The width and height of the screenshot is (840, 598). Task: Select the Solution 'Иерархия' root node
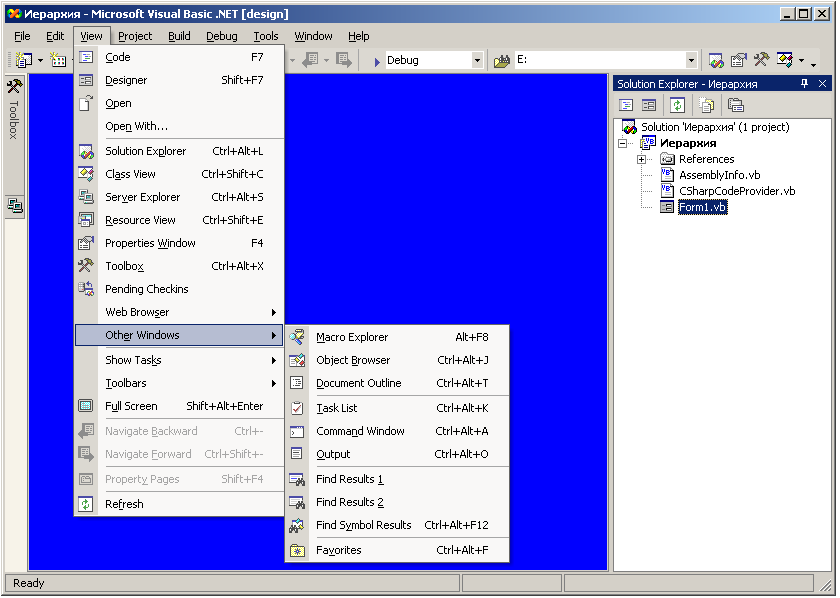715,127
